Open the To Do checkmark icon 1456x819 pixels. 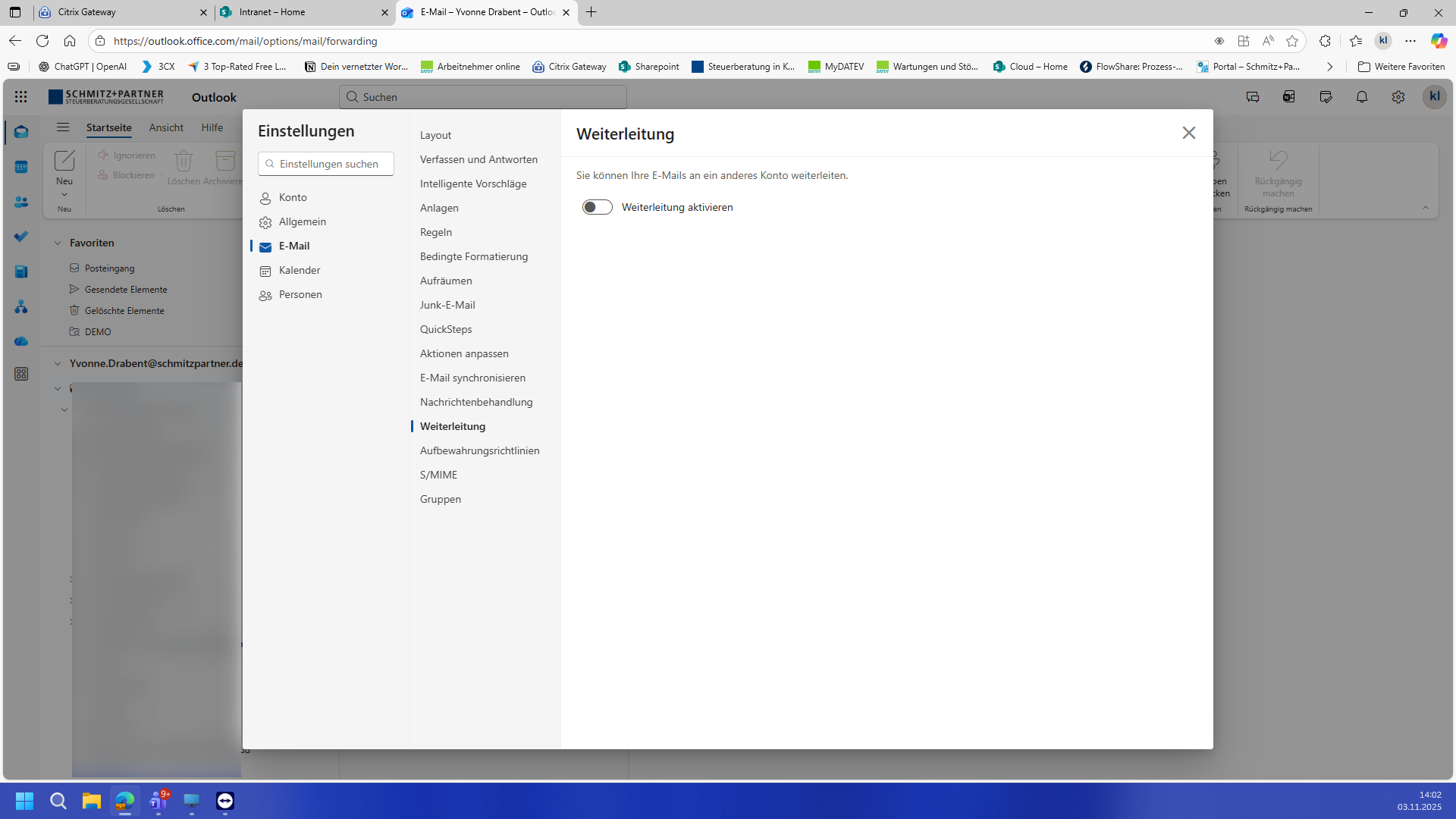coord(21,237)
